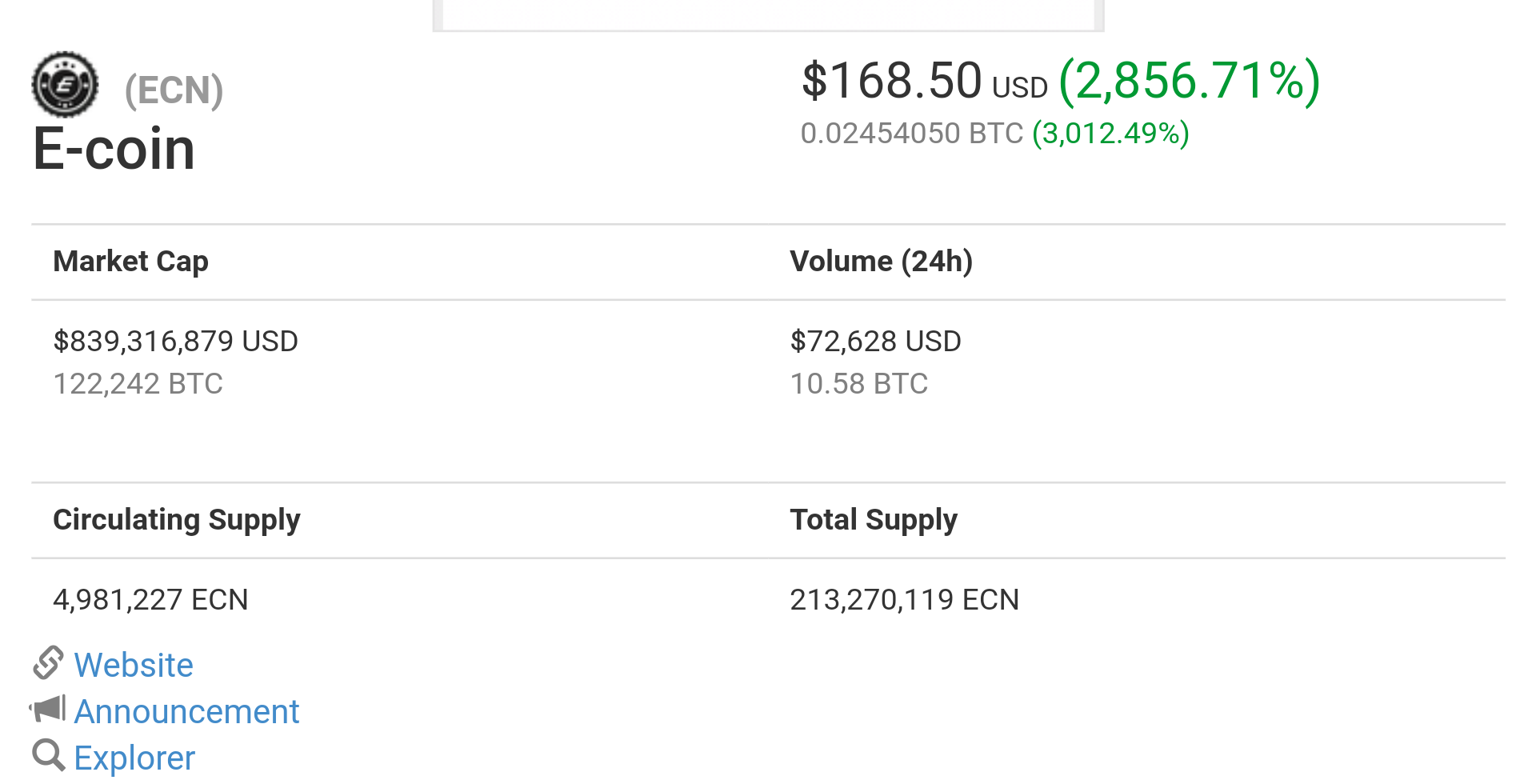Click the 4,981,227 ECN circulating supply value
Screen dimensions: 1536x784
point(150,600)
